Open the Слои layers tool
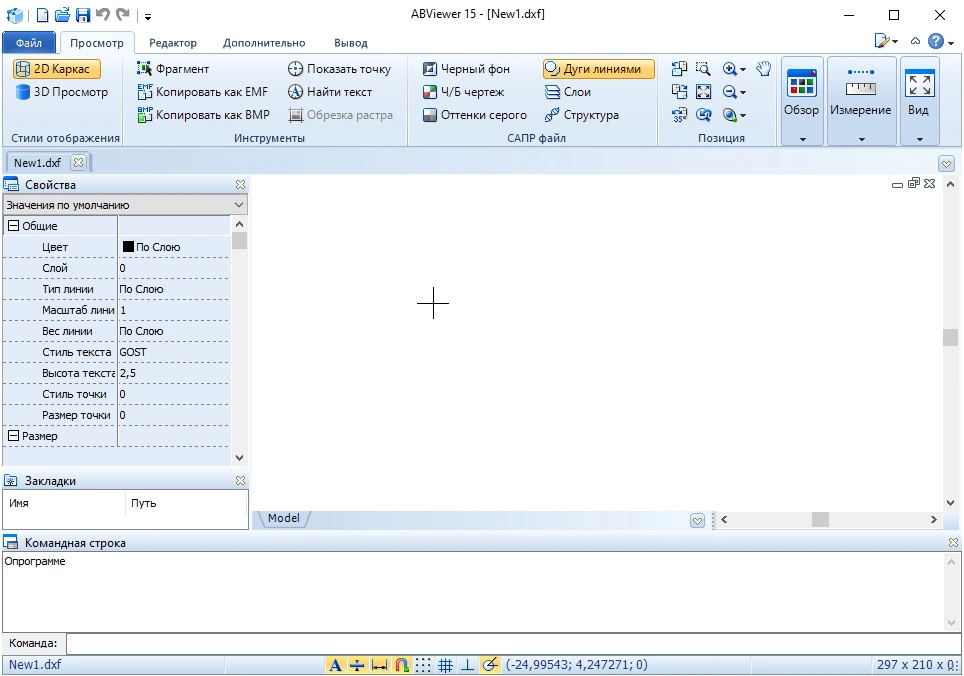 [x=567, y=92]
